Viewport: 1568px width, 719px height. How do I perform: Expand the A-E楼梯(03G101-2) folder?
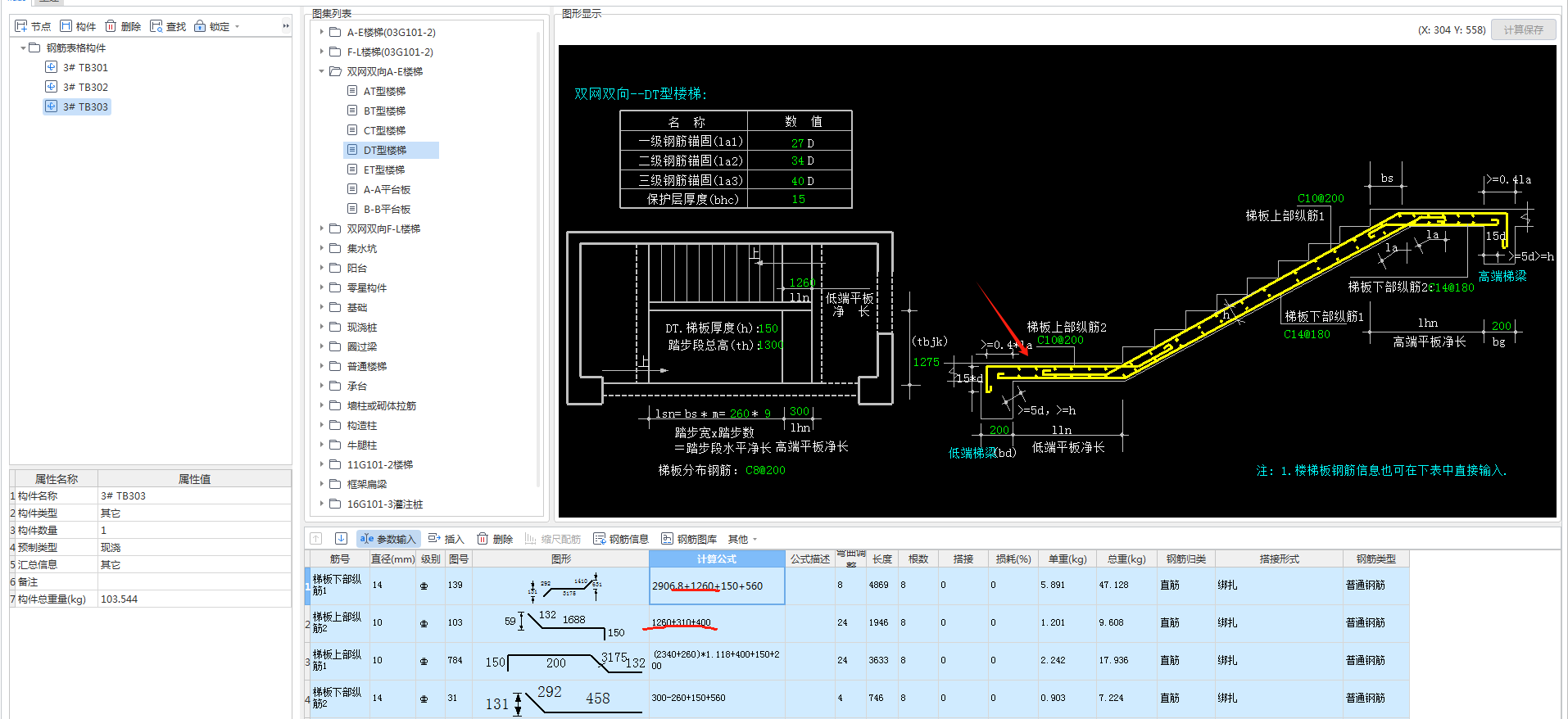(x=321, y=32)
